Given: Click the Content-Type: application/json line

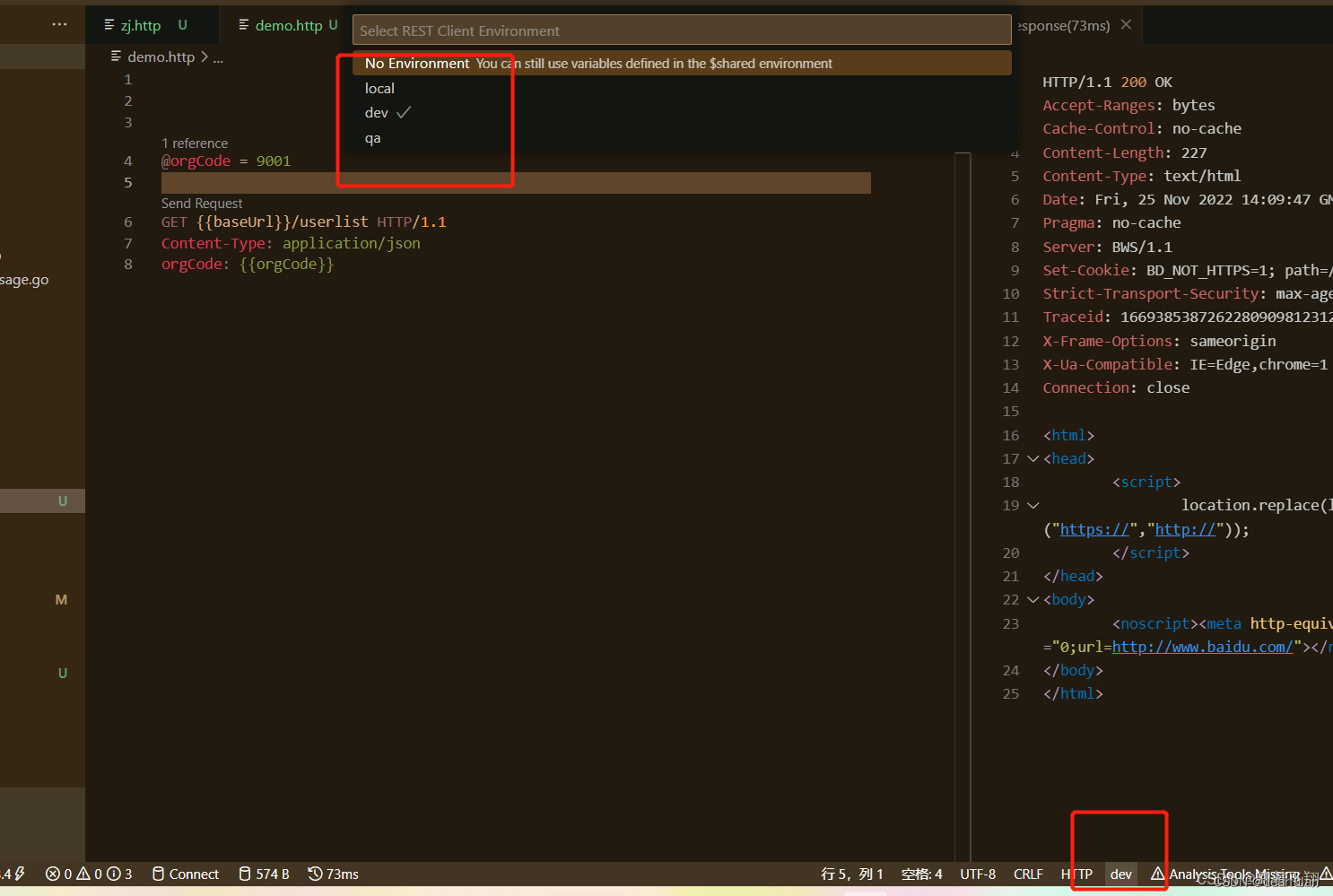Looking at the screenshot, I should (x=291, y=243).
